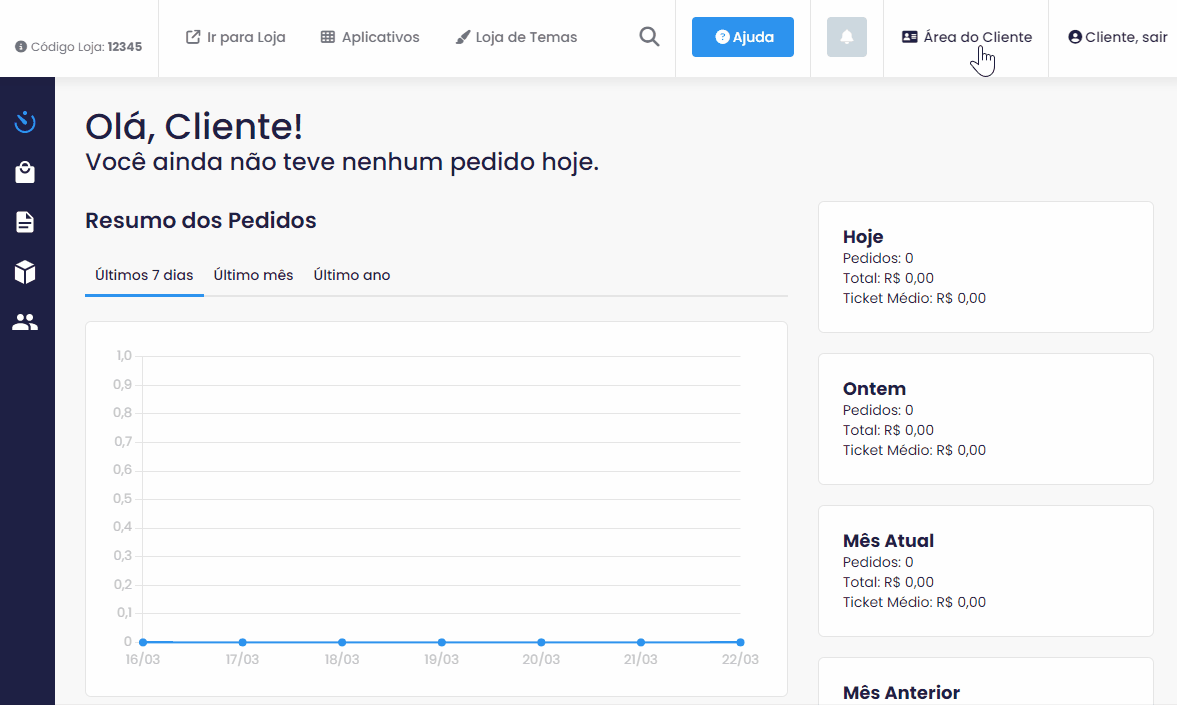Open Loja de Temas
The image size is (1177, 705).
coord(516,37)
